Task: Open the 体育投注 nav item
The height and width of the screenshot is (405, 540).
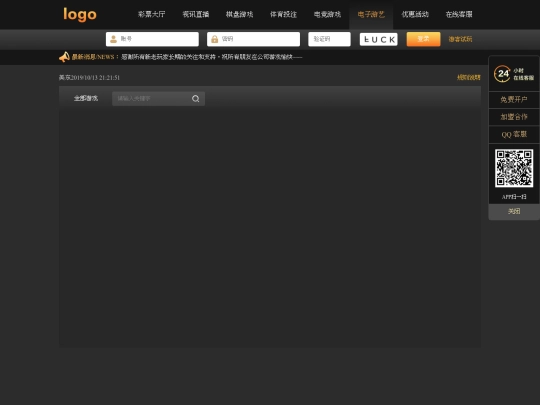Action: tap(283, 14)
